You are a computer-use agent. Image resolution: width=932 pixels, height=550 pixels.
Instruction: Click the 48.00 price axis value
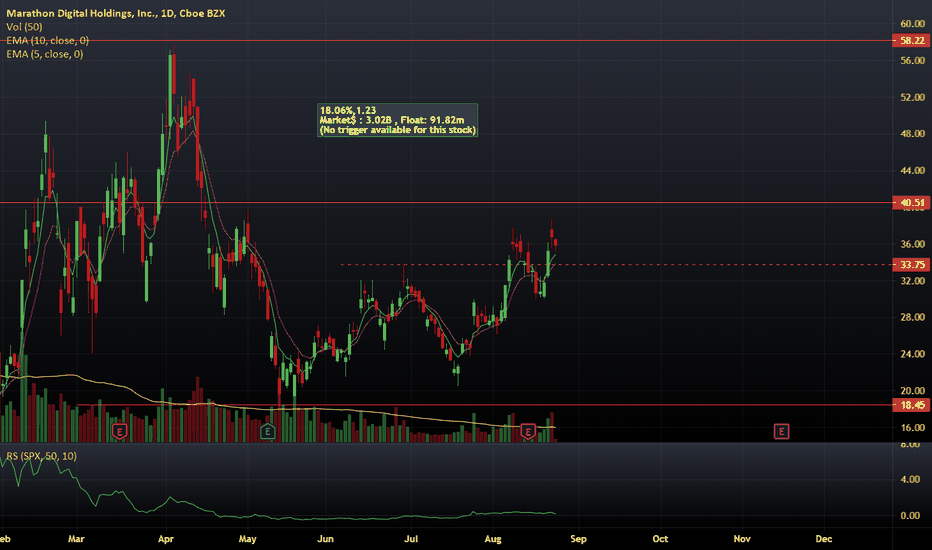tap(912, 134)
